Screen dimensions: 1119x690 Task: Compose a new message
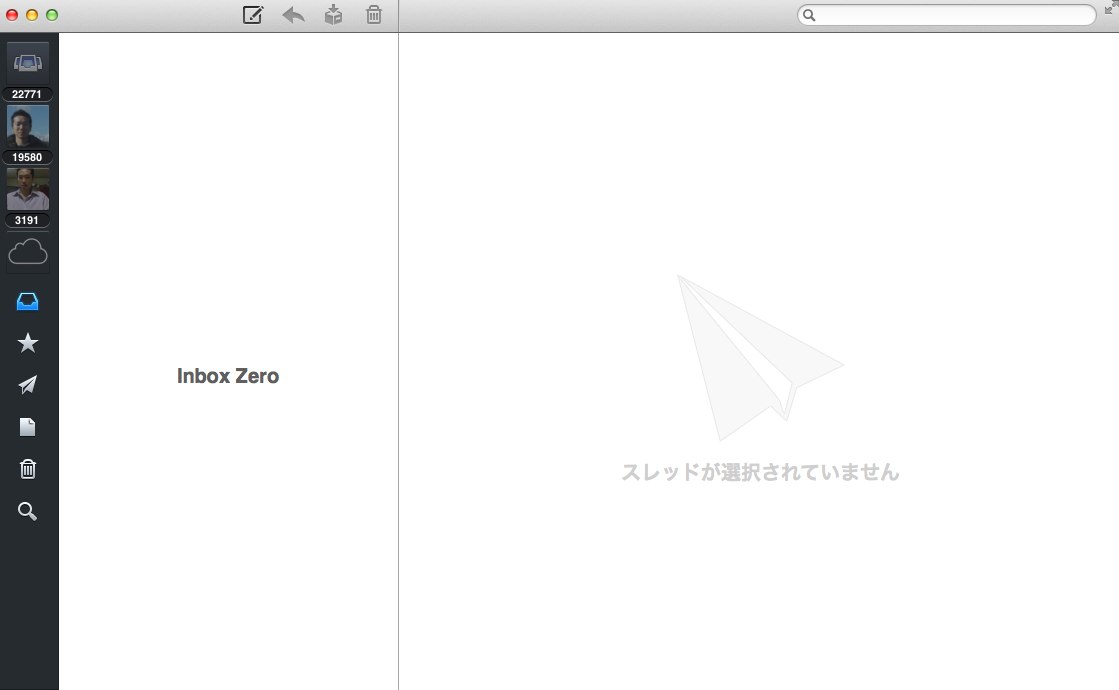coord(253,14)
